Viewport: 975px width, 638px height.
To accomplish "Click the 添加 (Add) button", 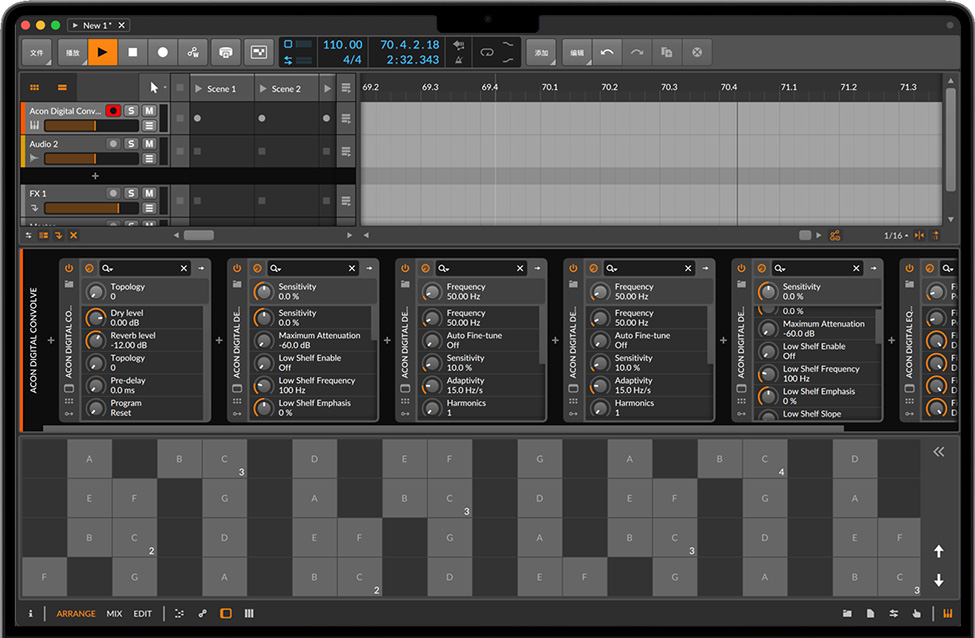I will 541,52.
